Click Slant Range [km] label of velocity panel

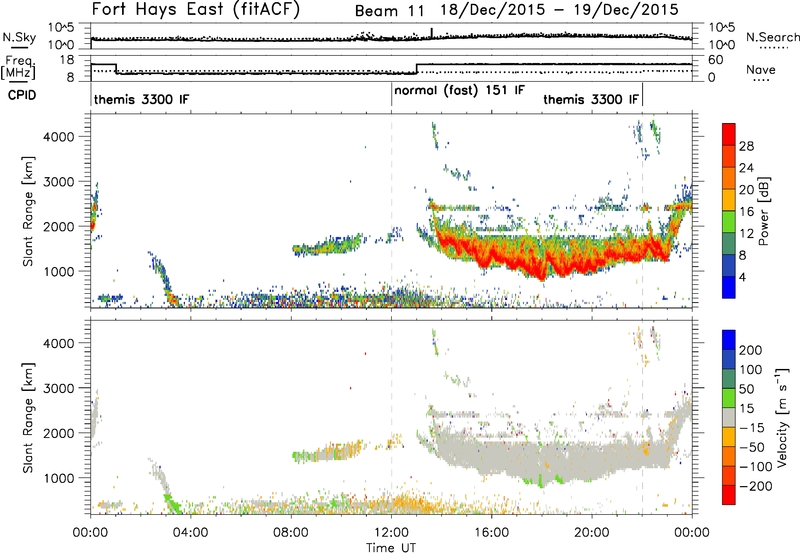(x=28, y=418)
